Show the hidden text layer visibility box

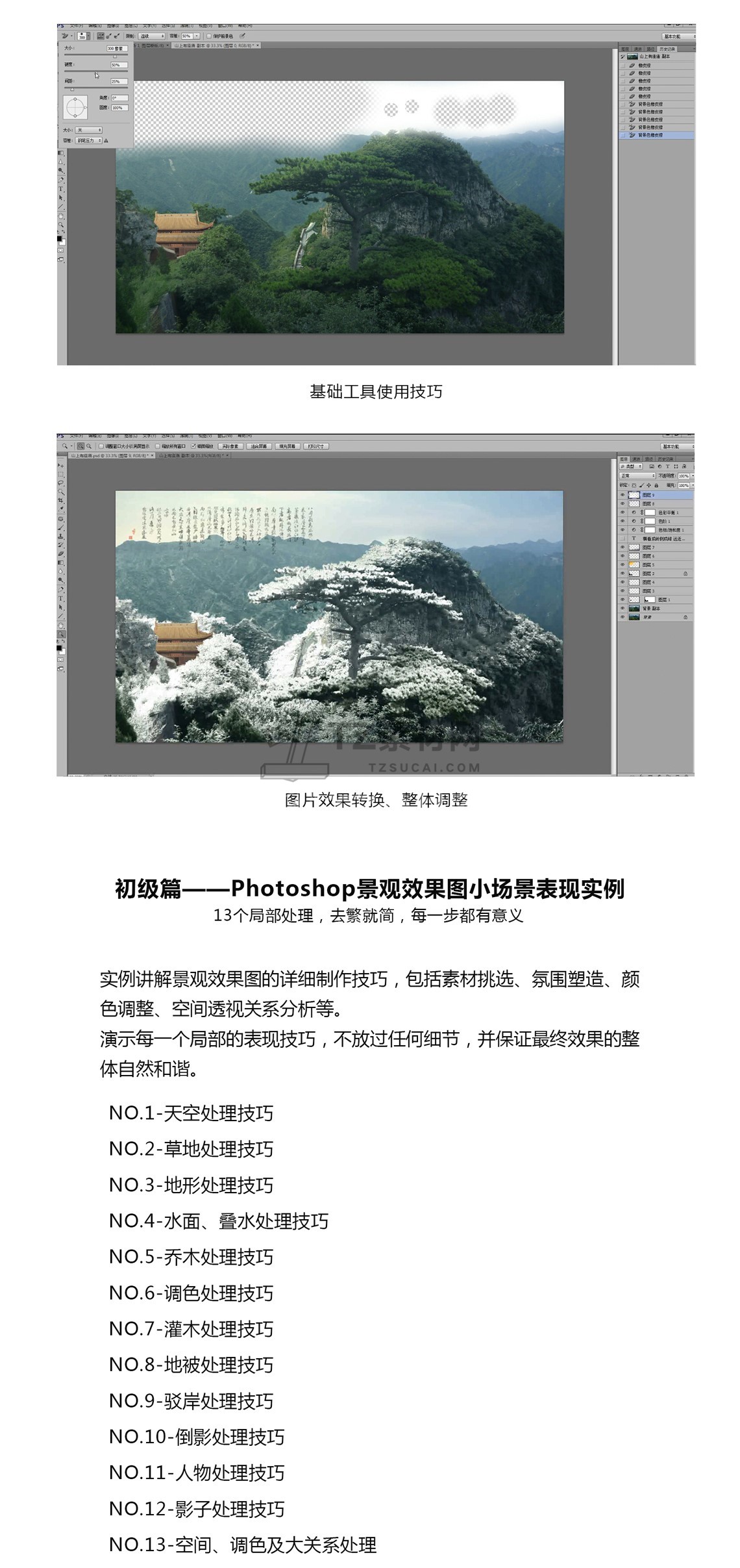click(x=623, y=538)
